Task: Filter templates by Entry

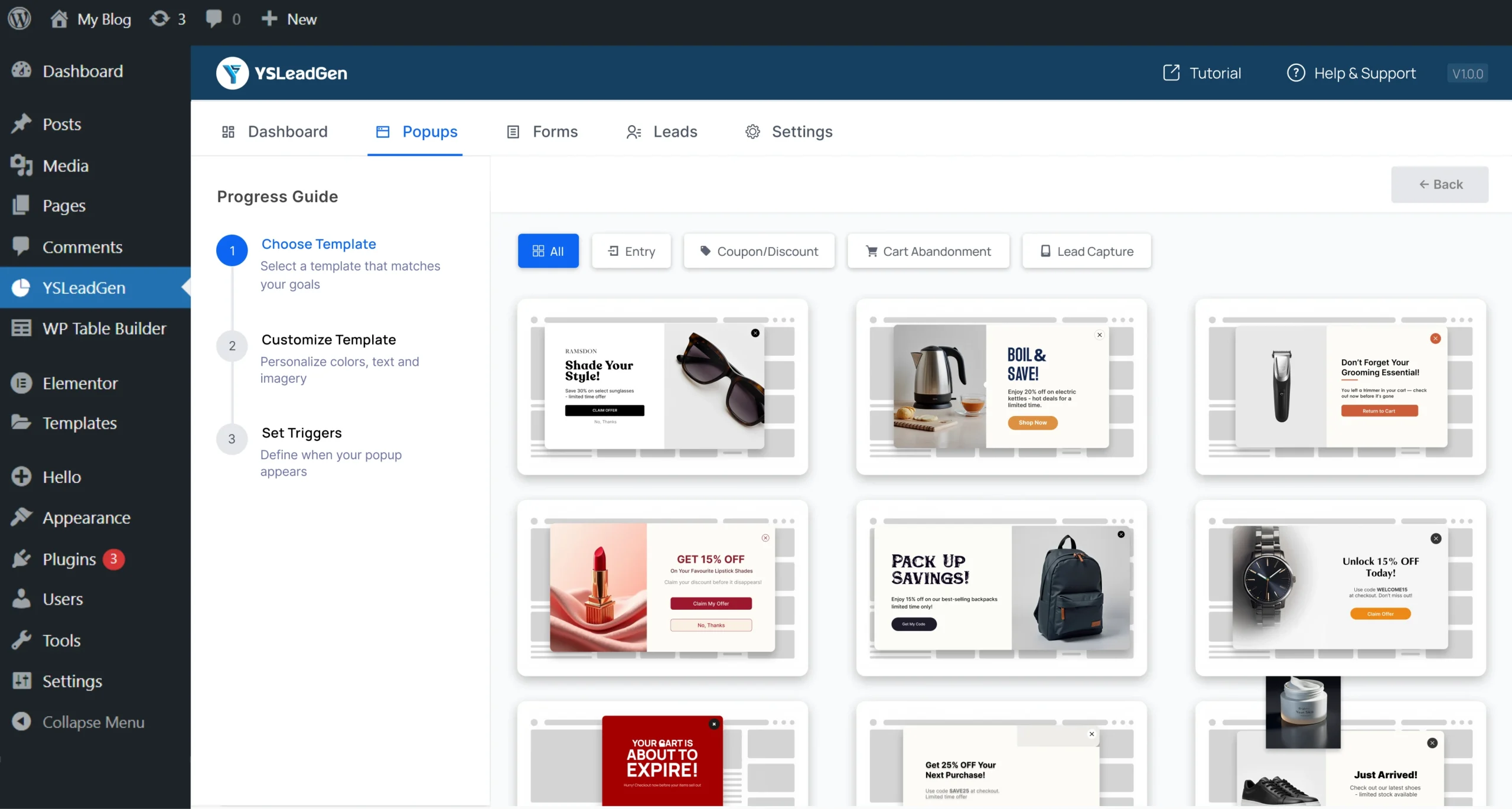Action: (x=631, y=251)
